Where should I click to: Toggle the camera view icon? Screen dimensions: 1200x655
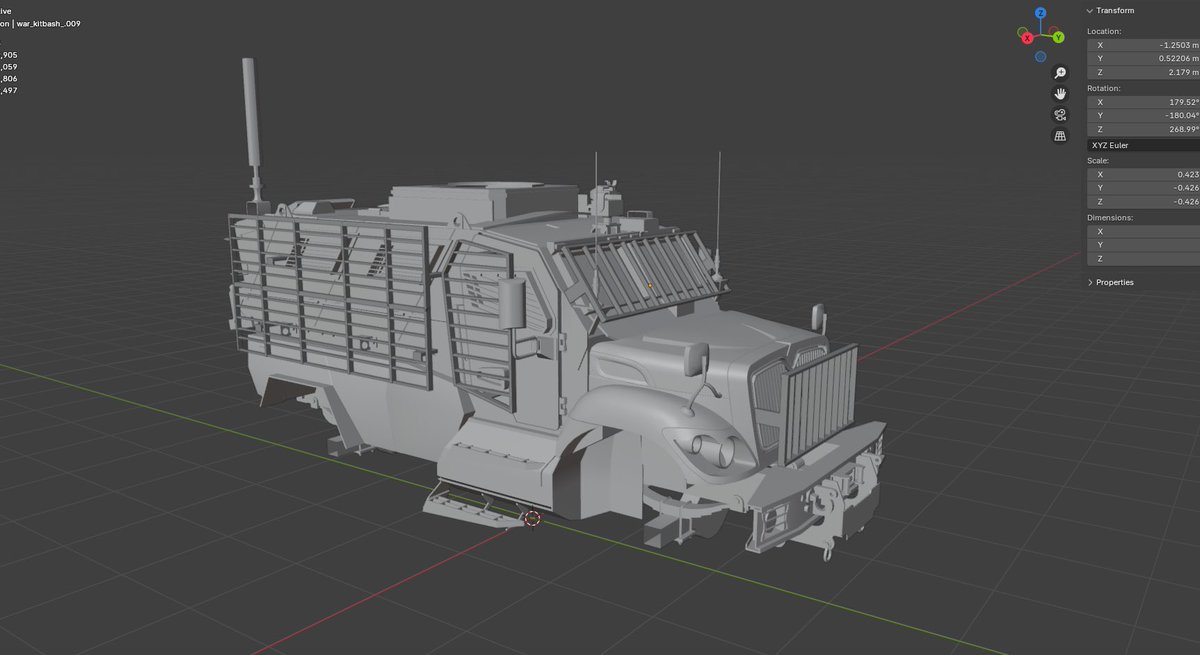[1061, 115]
